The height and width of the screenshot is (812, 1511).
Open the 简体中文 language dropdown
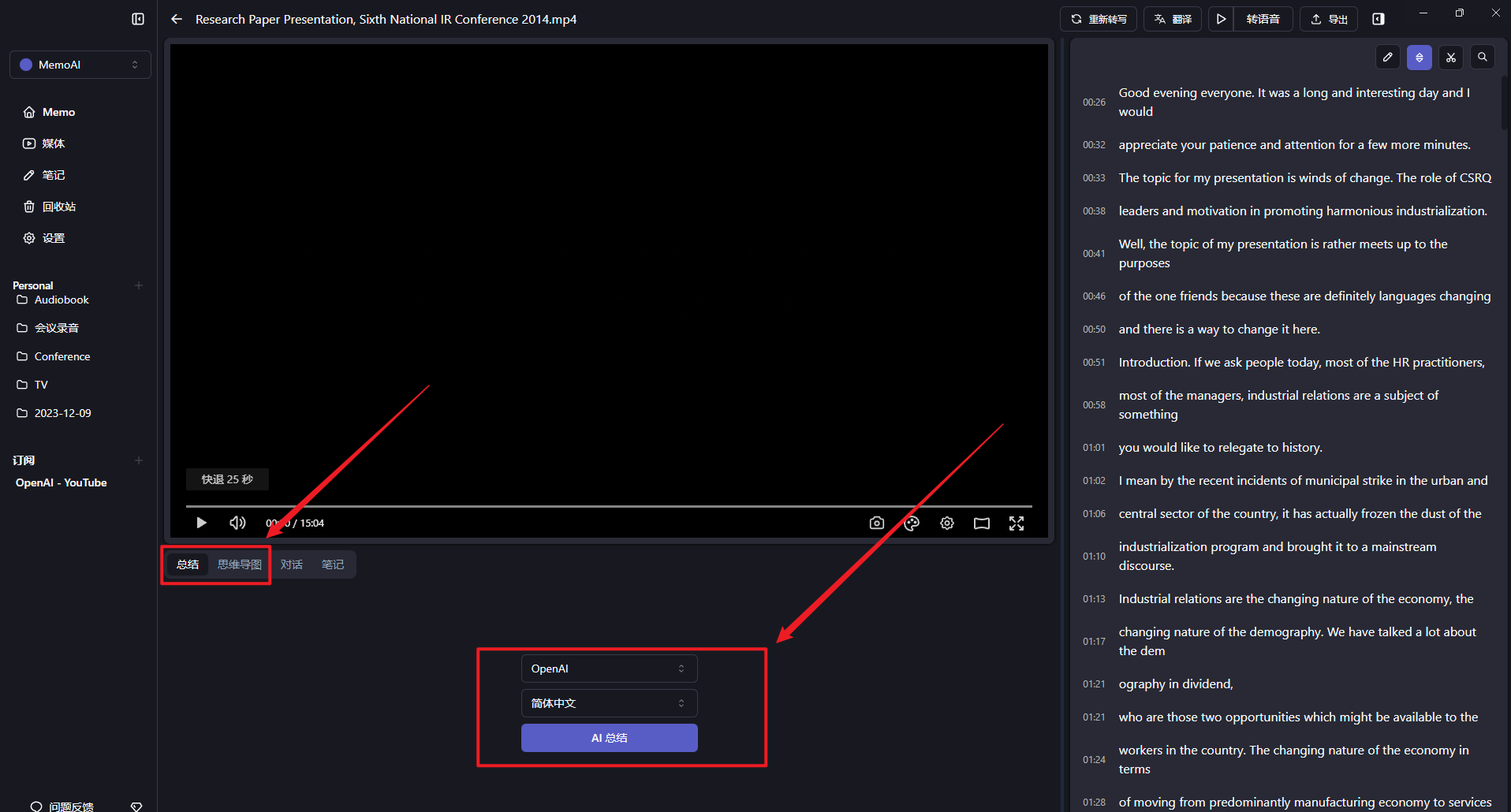coord(609,703)
